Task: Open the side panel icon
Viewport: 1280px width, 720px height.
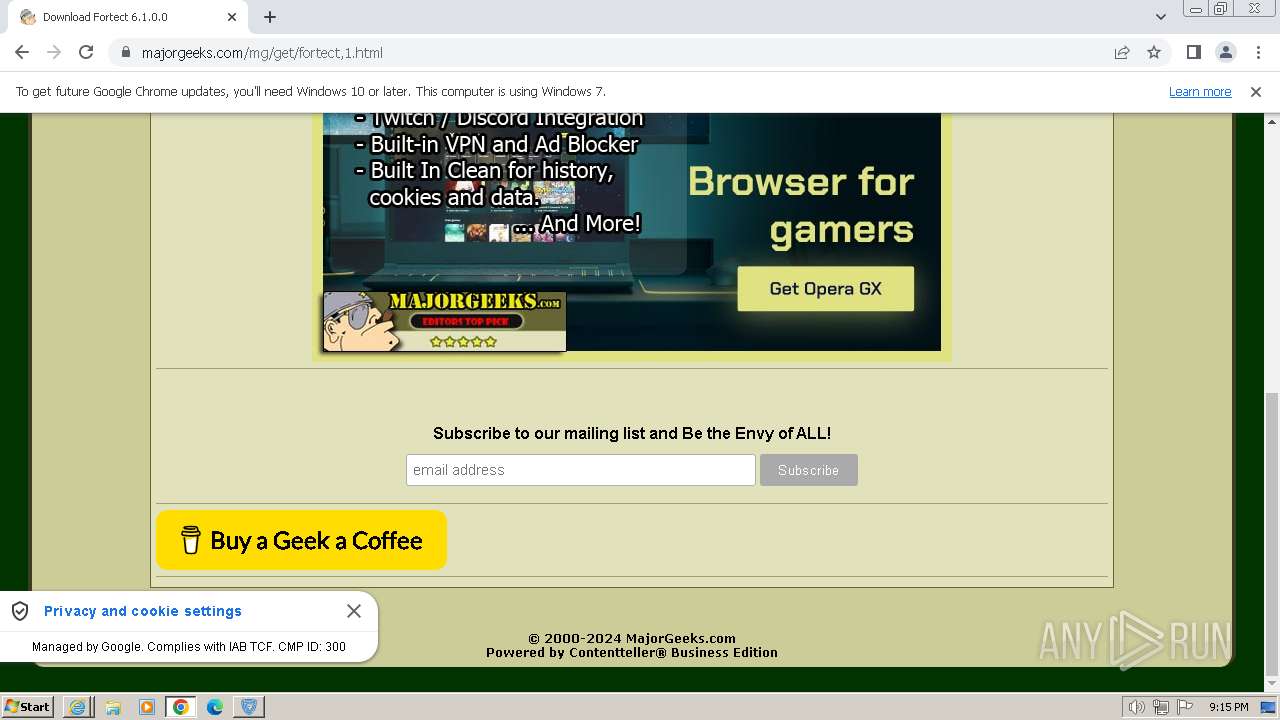Action: [x=1193, y=52]
